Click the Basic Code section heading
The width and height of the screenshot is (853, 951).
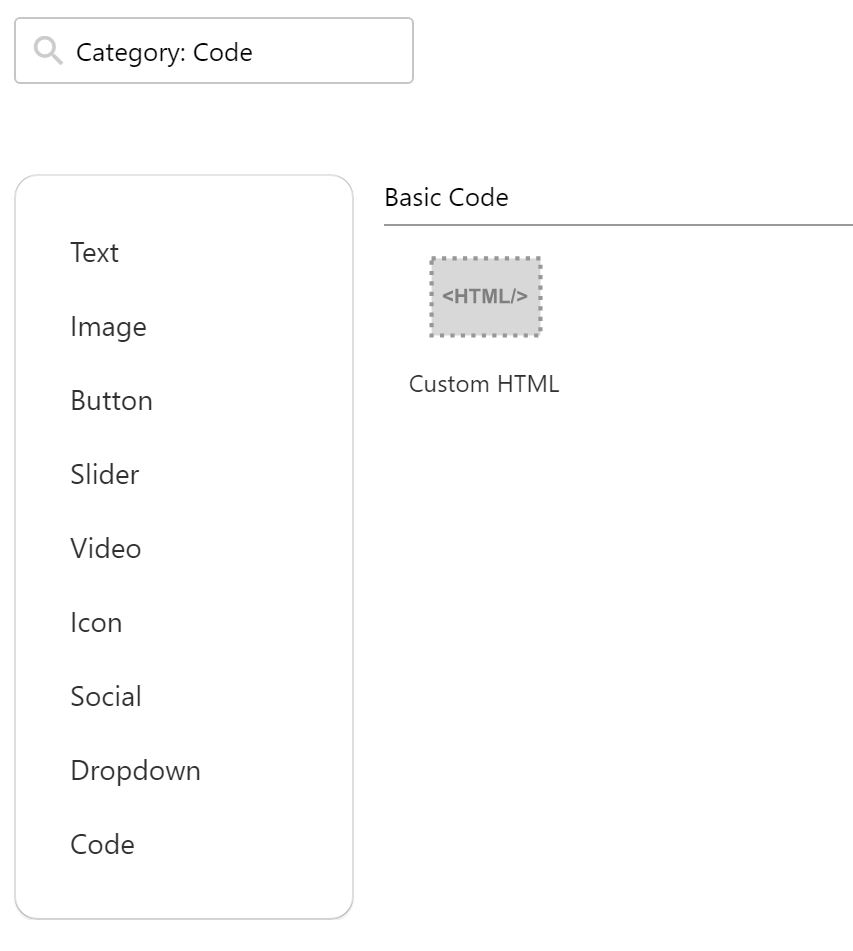[x=447, y=197]
